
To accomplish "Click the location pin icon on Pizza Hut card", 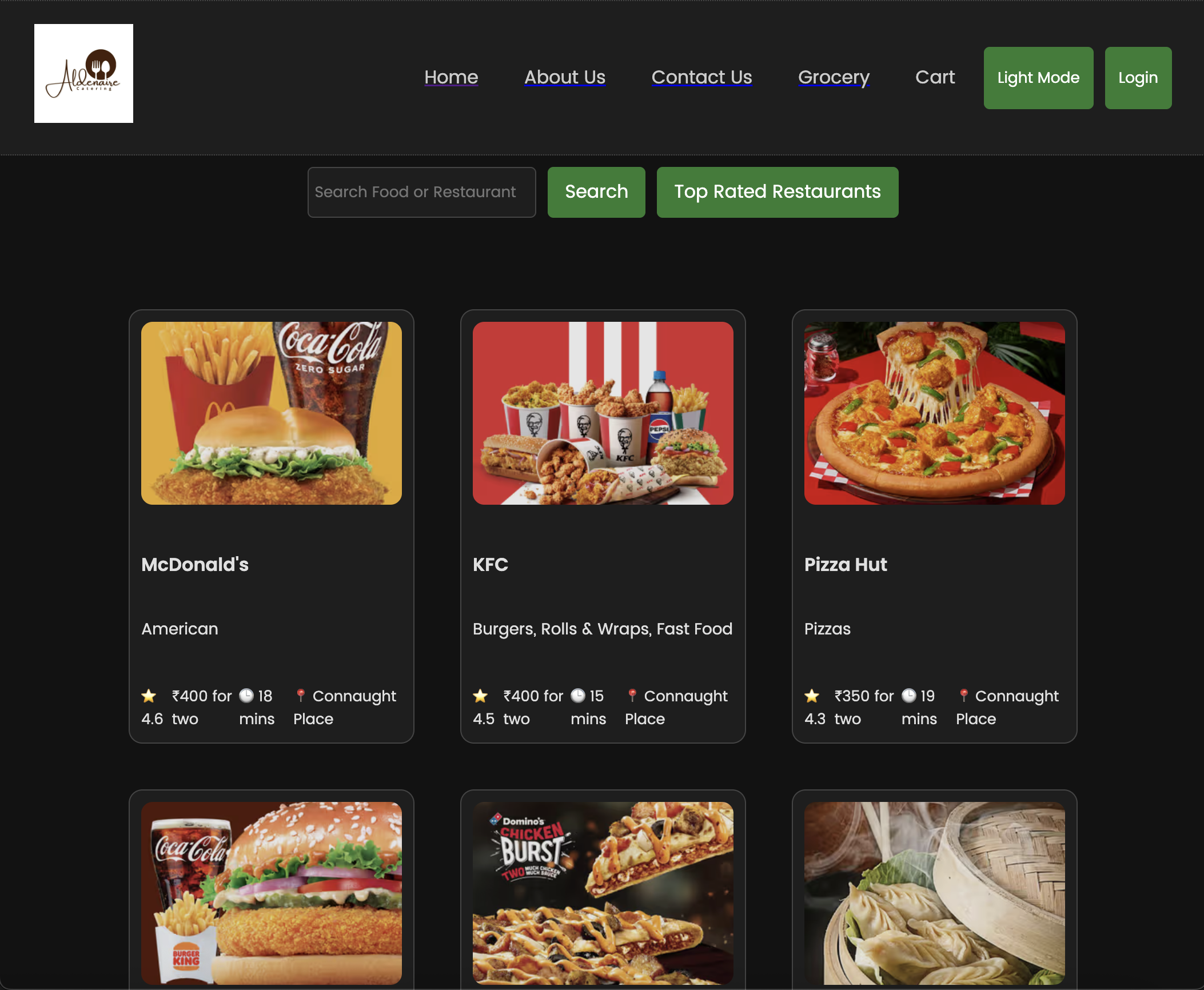I will [x=964, y=696].
